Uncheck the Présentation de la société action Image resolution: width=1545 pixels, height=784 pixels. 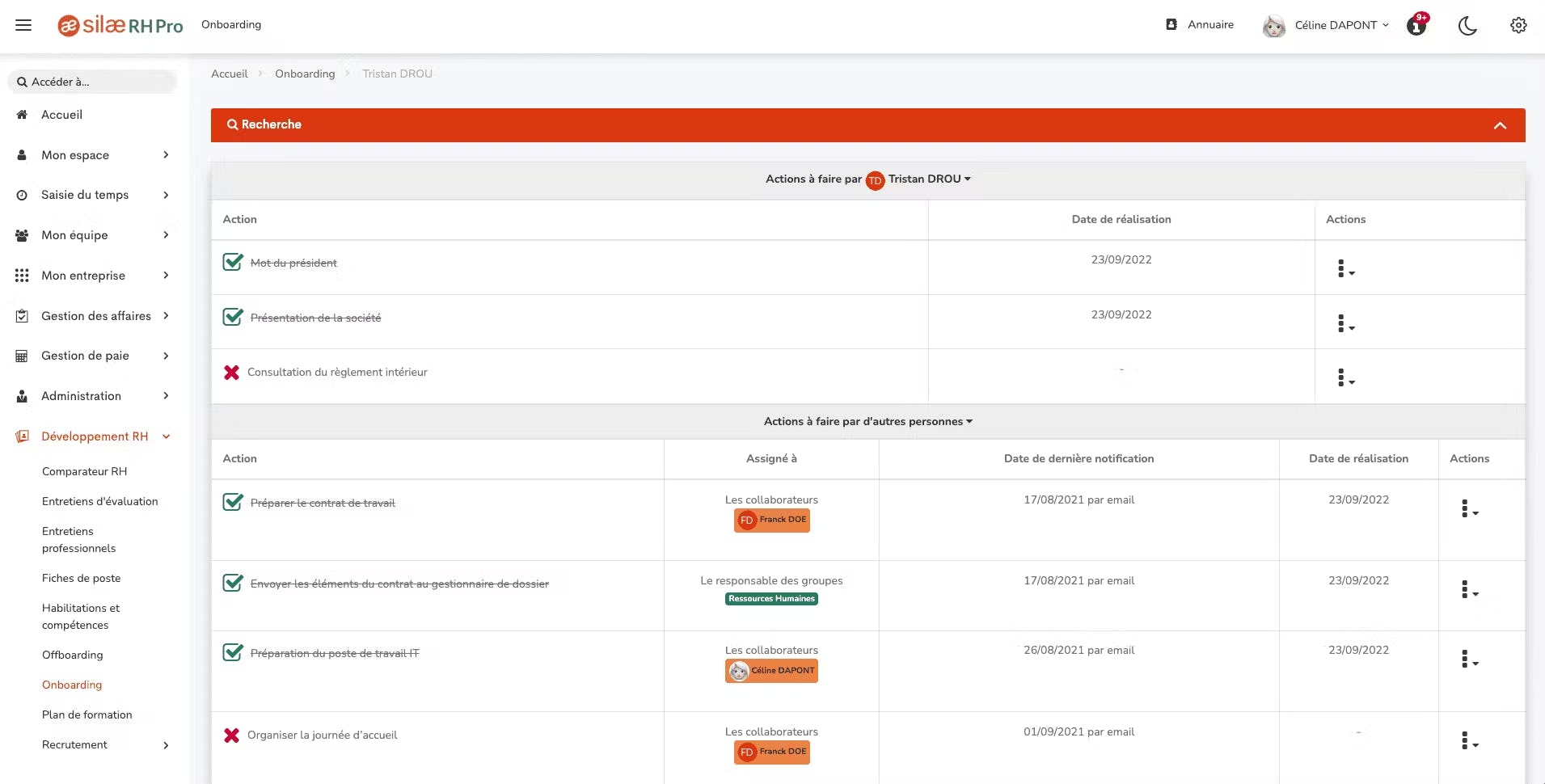click(x=232, y=317)
